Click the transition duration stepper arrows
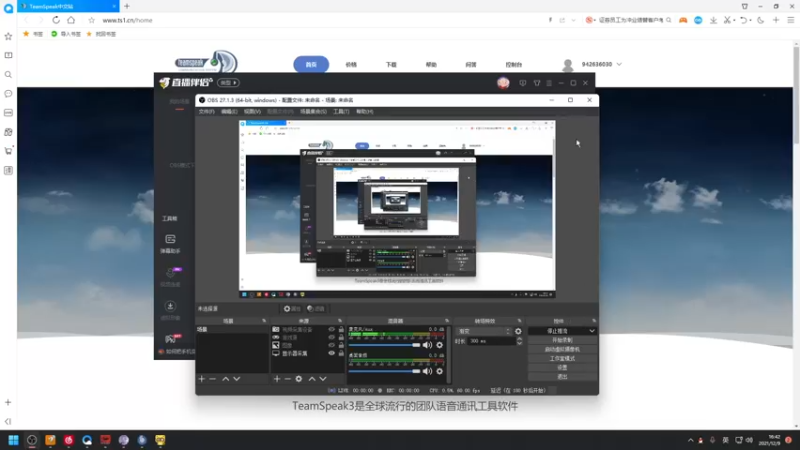 click(x=519, y=341)
